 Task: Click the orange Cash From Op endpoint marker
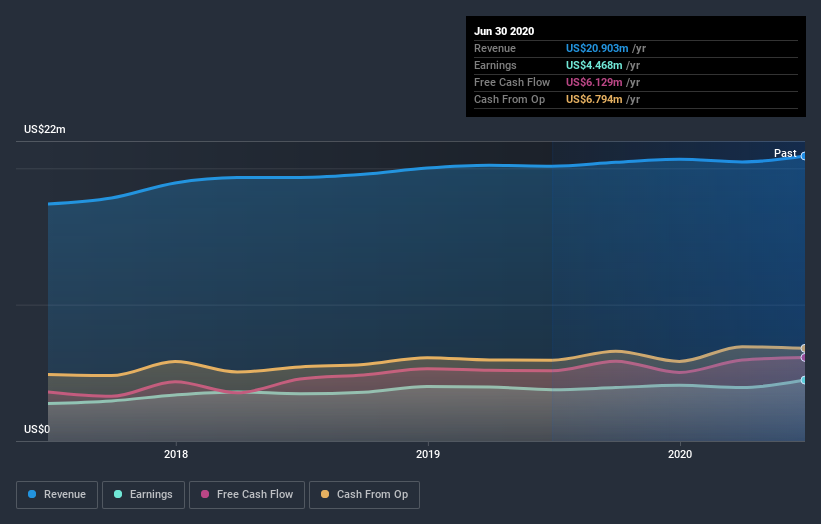tap(804, 348)
